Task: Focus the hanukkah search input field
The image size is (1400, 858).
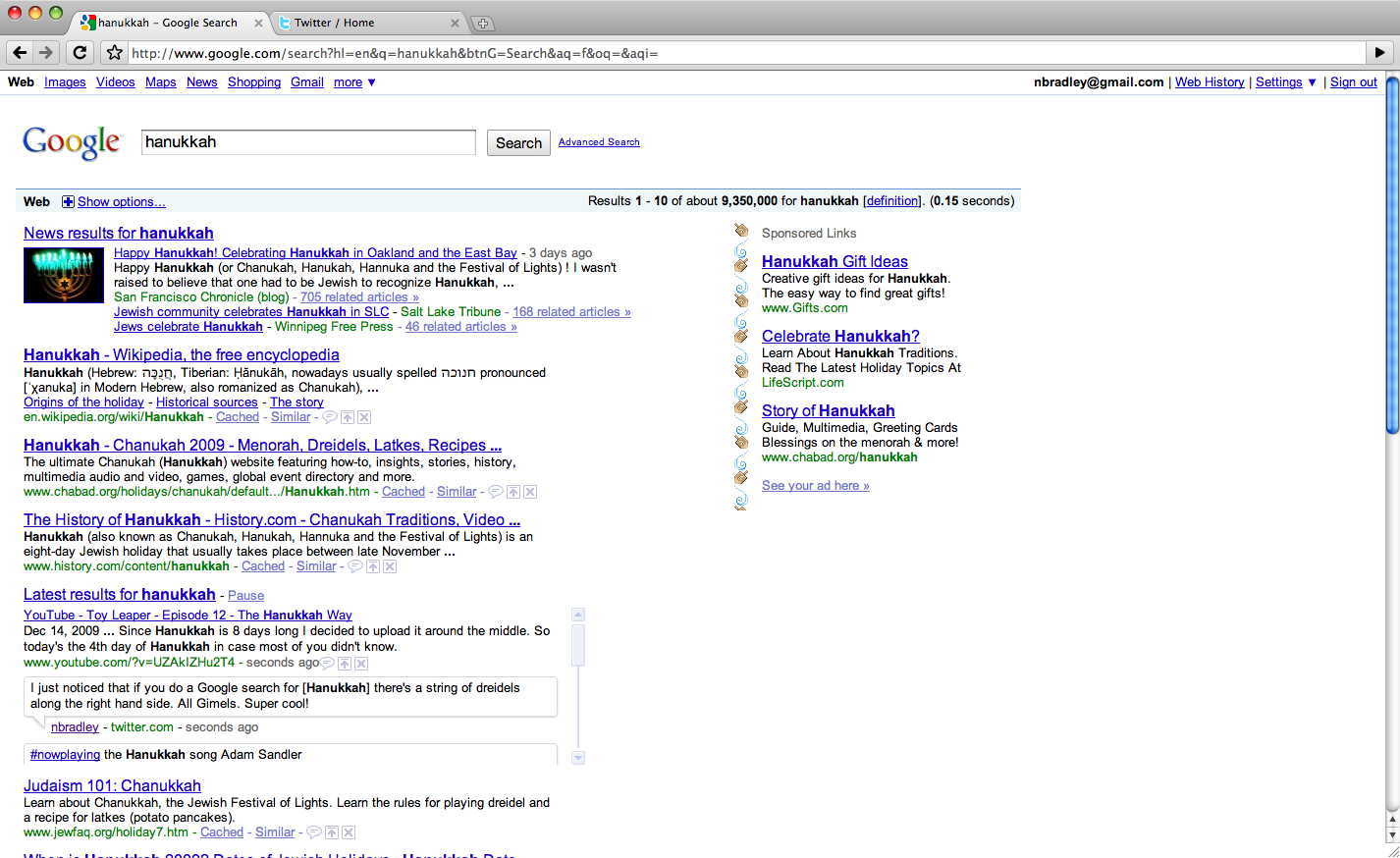Action: click(308, 142)
